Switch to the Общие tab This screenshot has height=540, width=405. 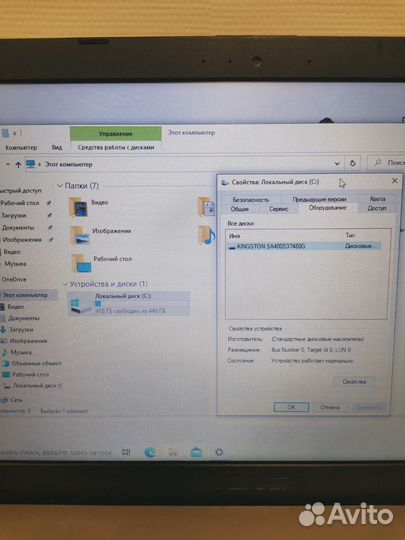point(240,209)
